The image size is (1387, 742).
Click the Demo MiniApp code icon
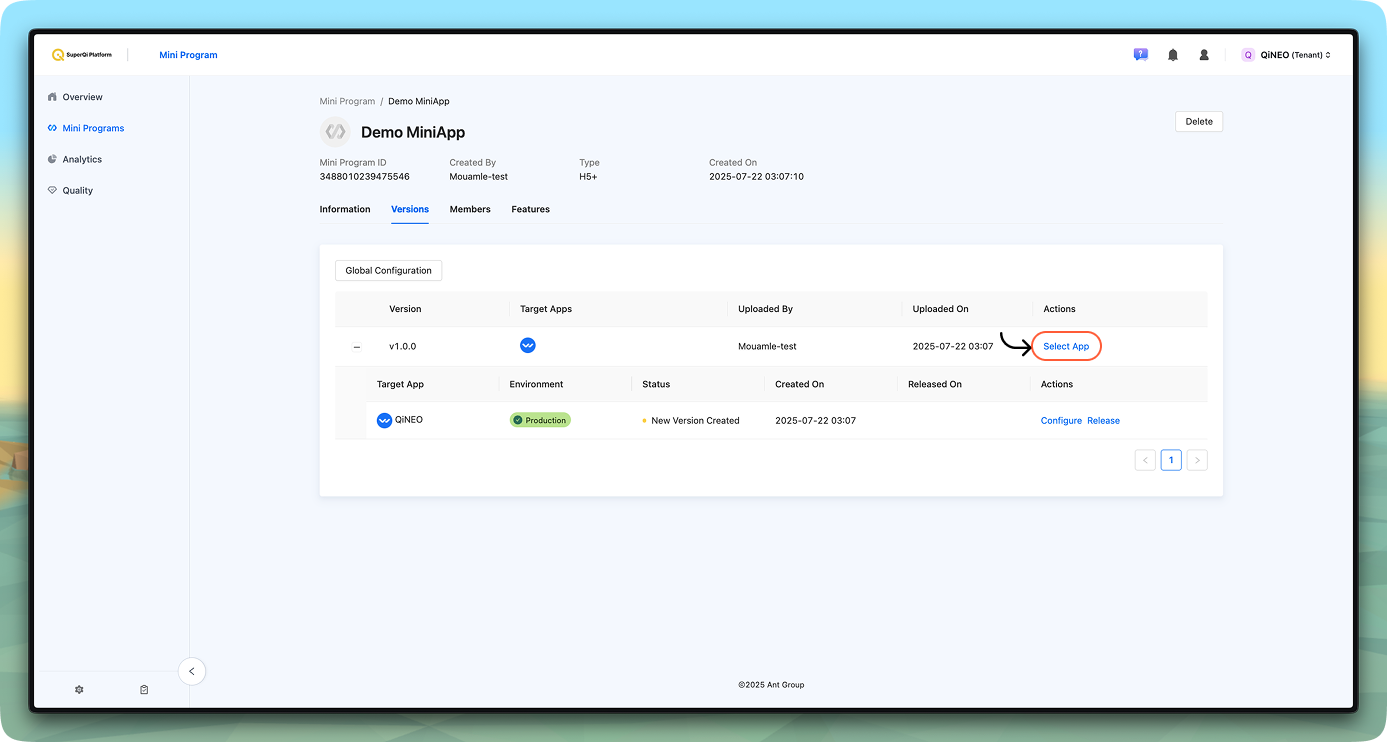coord(335,132)
